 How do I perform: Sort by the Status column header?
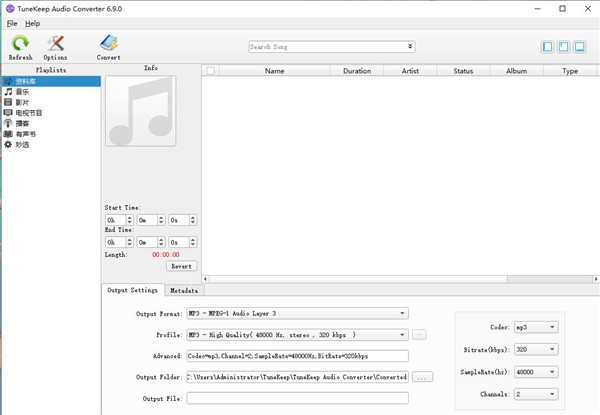pos(463,71)
